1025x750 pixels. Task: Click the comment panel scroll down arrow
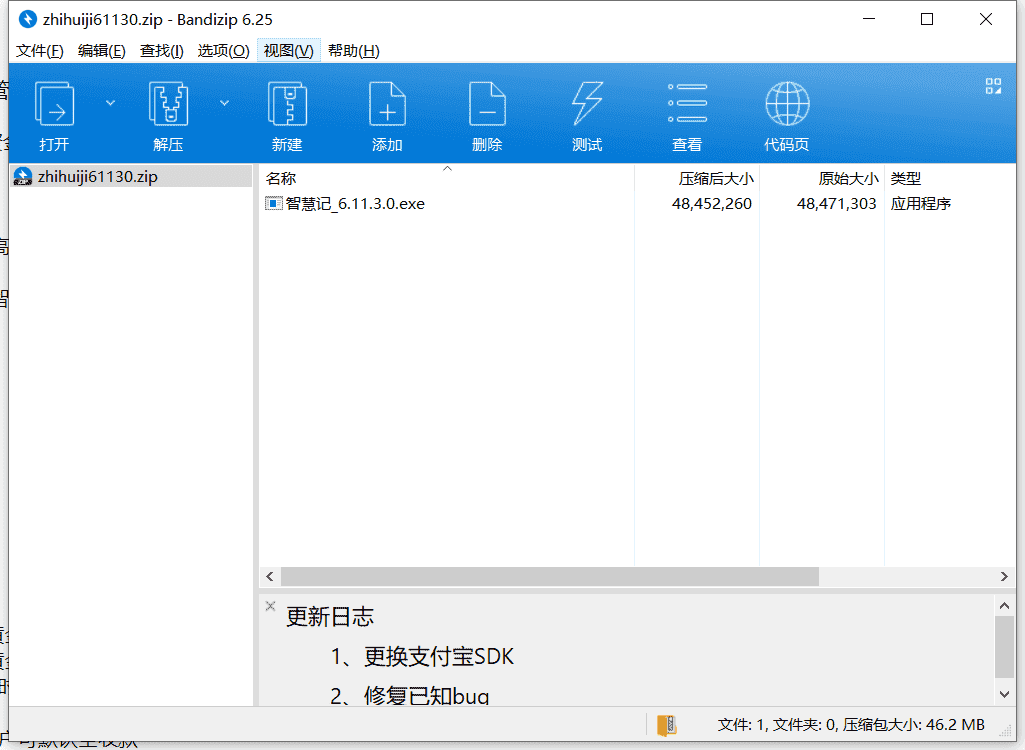tap(1004, 694)
